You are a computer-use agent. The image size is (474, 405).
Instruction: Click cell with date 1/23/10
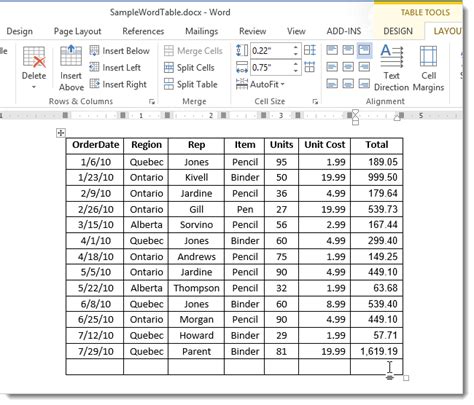(x=95, y=177)
